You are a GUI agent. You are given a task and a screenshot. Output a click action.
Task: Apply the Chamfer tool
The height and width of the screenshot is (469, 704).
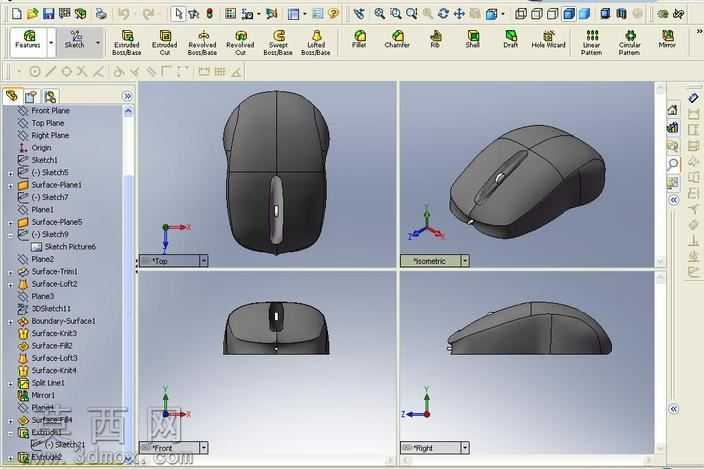point(397,39)
